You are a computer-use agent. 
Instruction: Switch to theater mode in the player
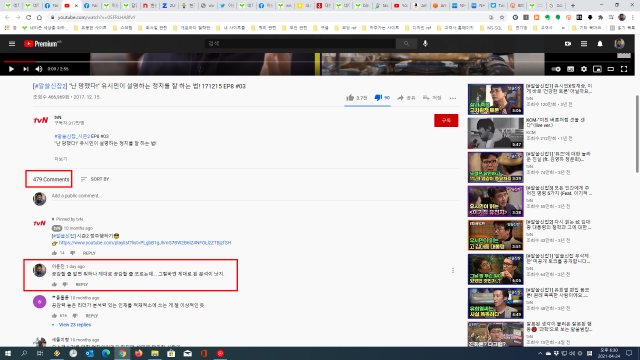point(610,69)
